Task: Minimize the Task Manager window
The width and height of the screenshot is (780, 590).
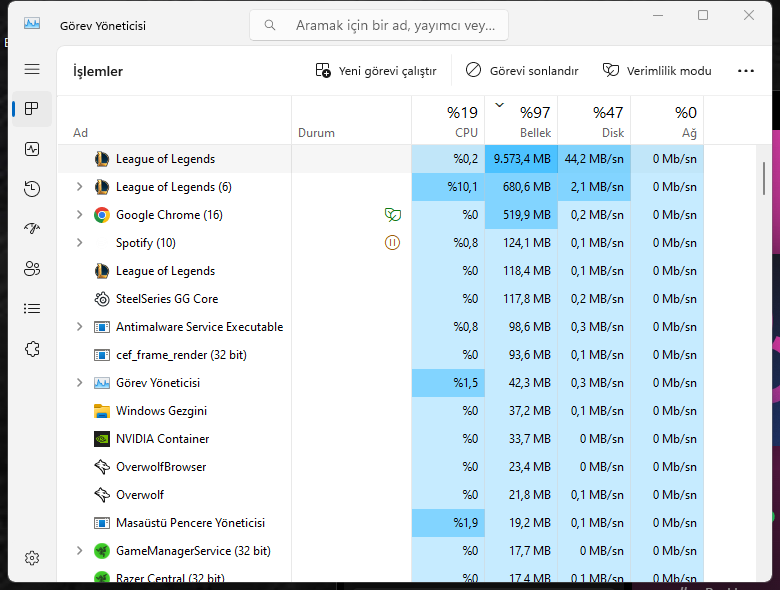Action: (x=658, y=15)
